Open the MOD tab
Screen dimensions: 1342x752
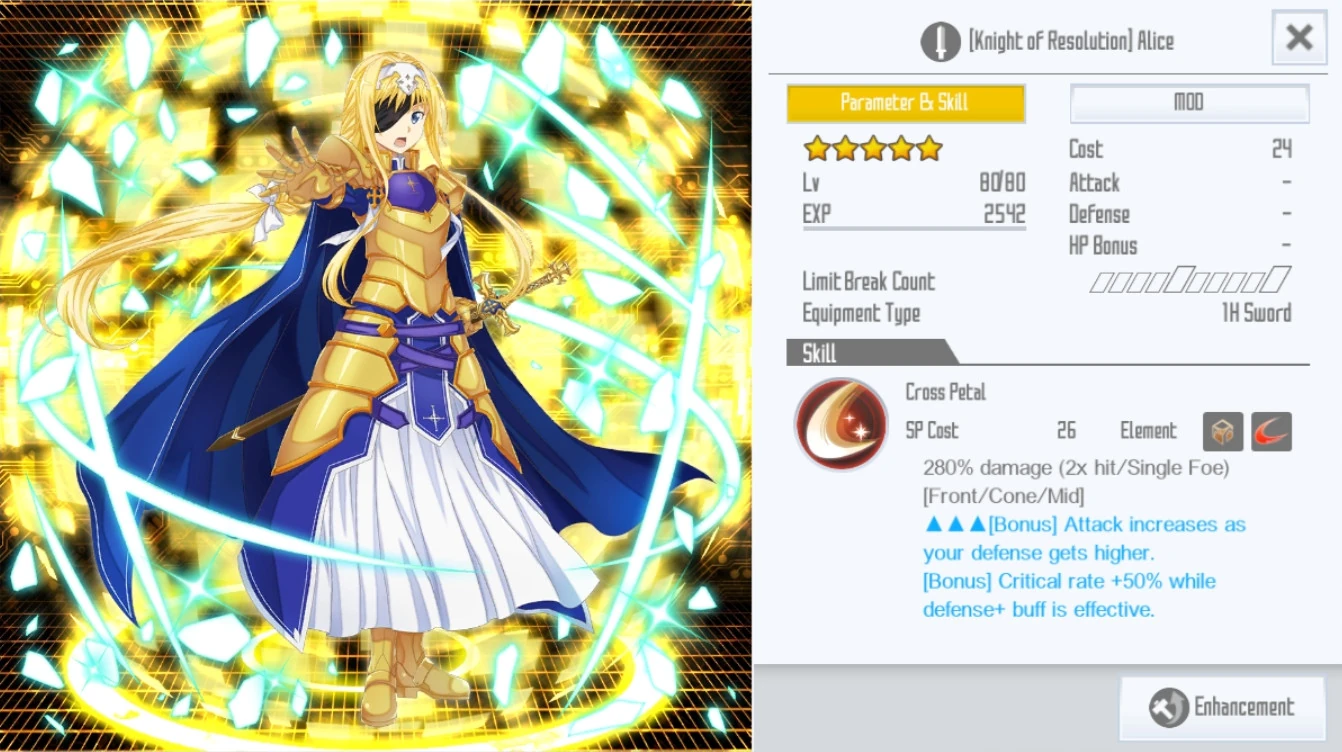pyautogui.click(x=1189, y=103)
